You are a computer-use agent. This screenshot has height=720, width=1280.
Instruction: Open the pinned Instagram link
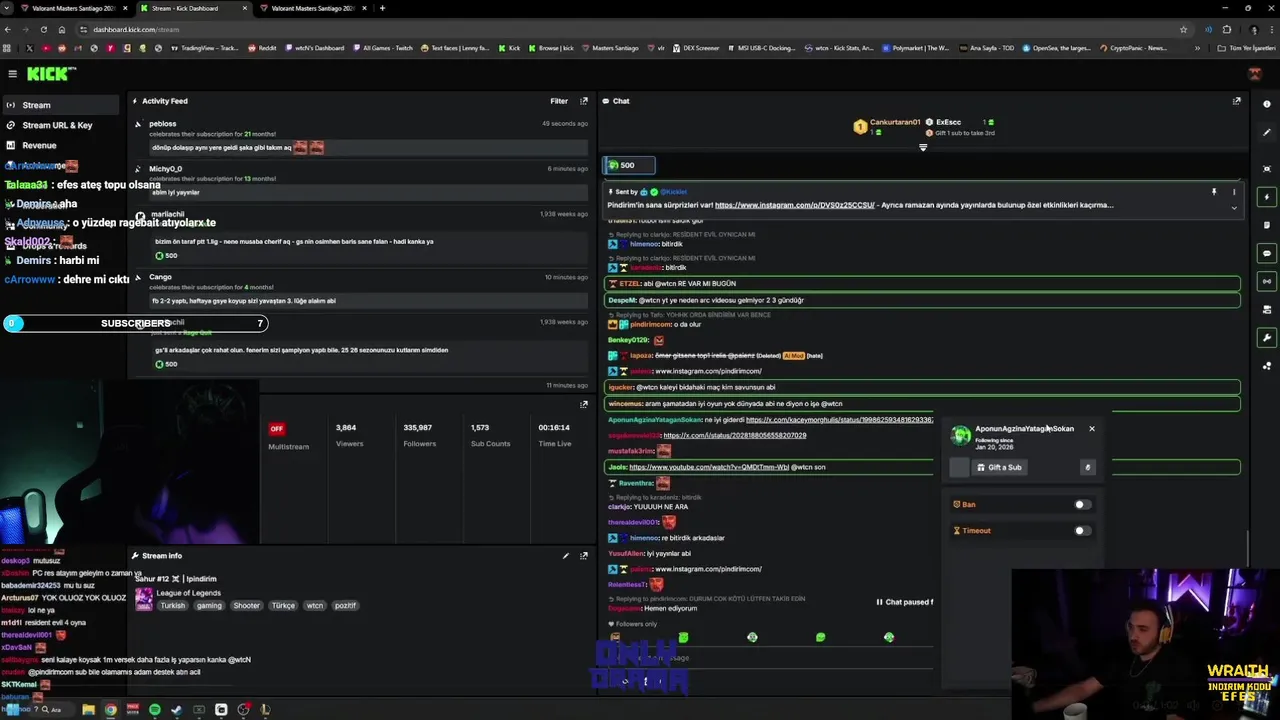pyautogui.click(x=794, y=205)
